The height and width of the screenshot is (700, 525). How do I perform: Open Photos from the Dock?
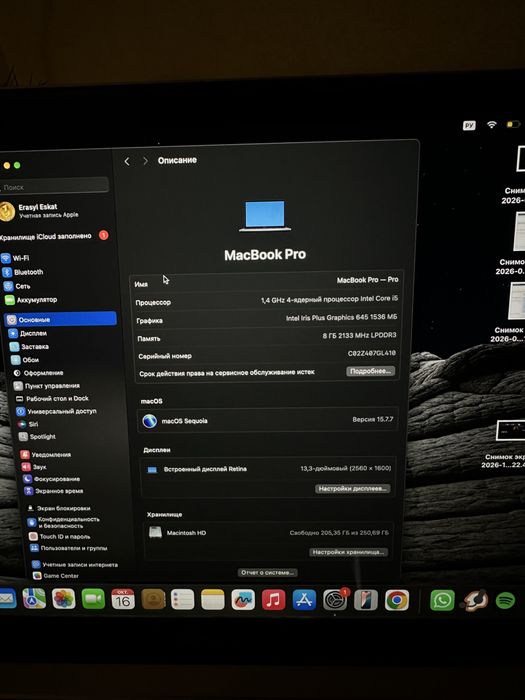[63, 599]
